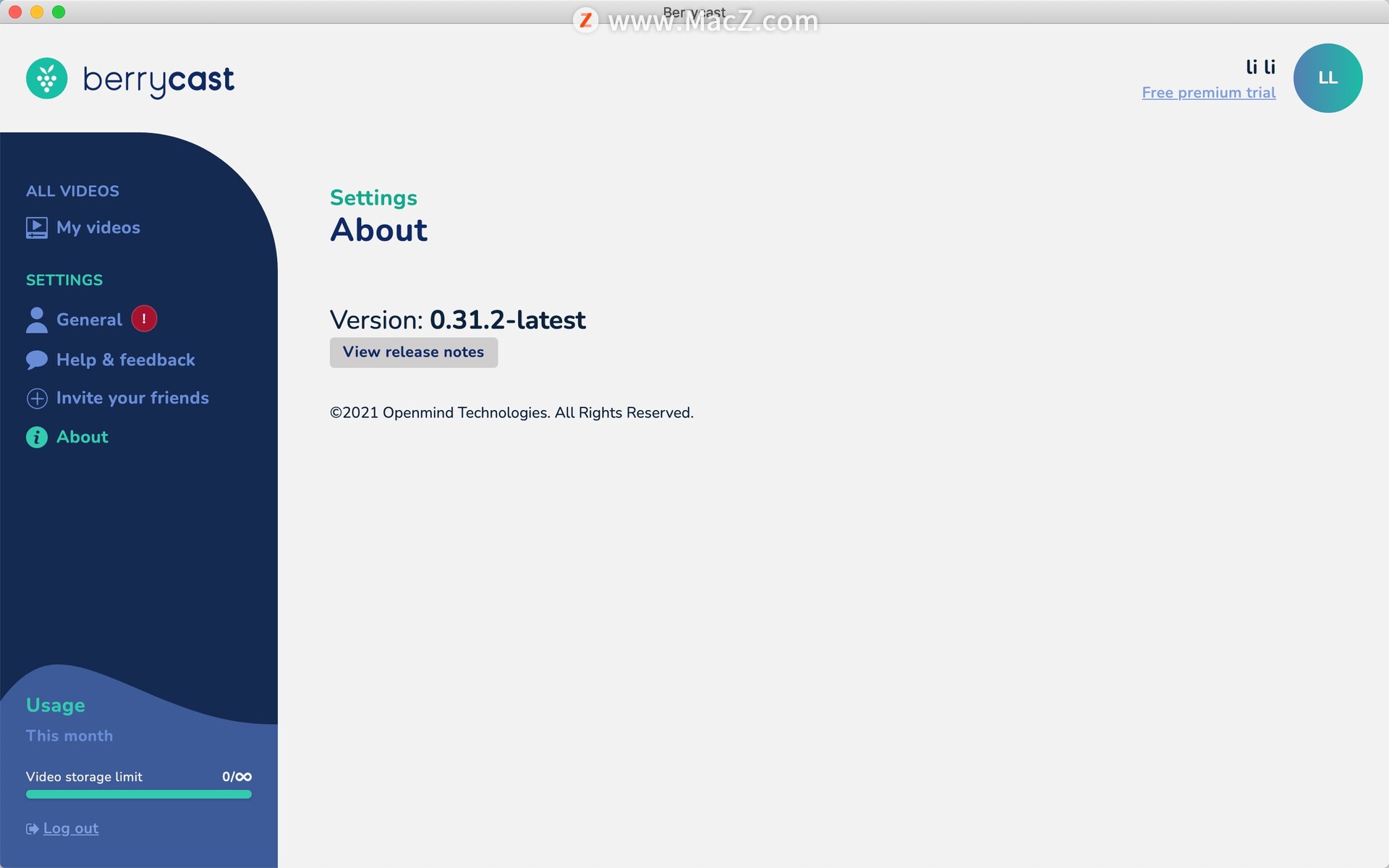
Task: Maximize the window with green button
Action: coord(59,12)
